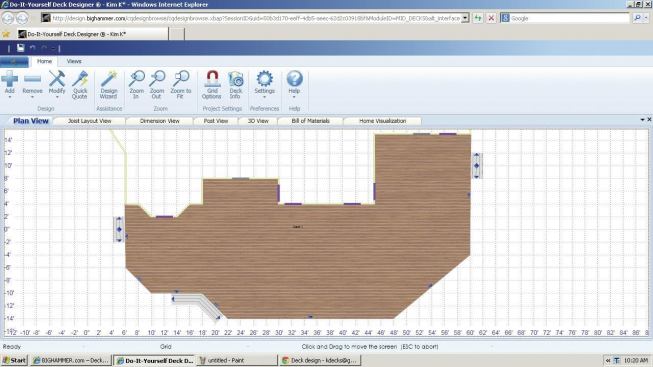Click the blank new browser tab button
Viewport: 653px width, 367px height.
[x=177, y=34]
